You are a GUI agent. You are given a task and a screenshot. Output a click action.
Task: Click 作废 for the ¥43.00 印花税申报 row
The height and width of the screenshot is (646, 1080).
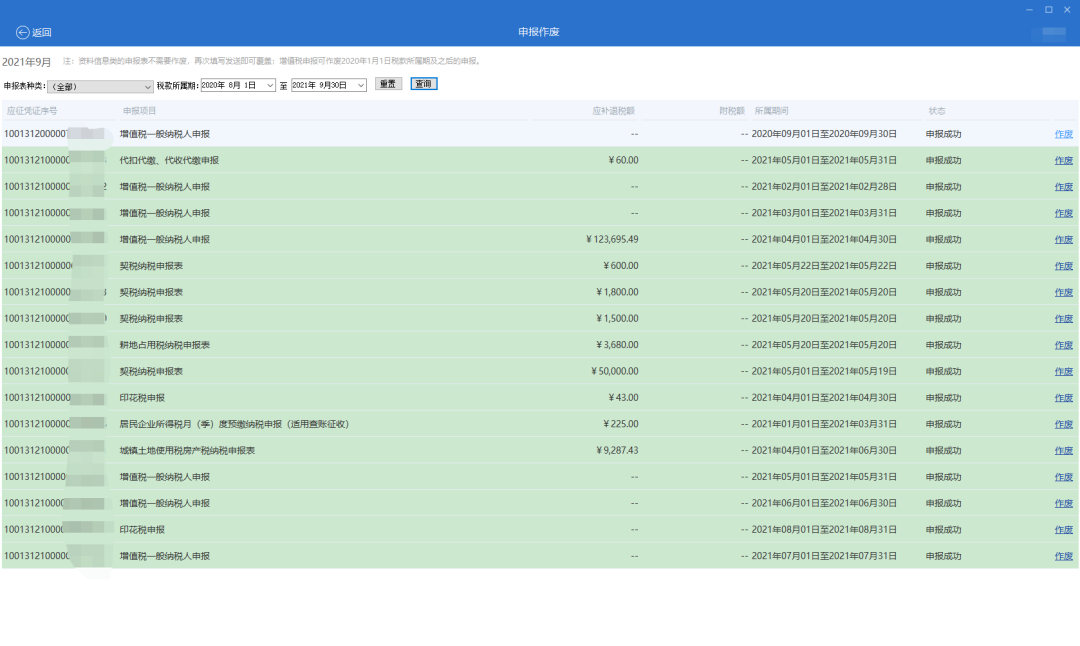[x=1063, y=398]
